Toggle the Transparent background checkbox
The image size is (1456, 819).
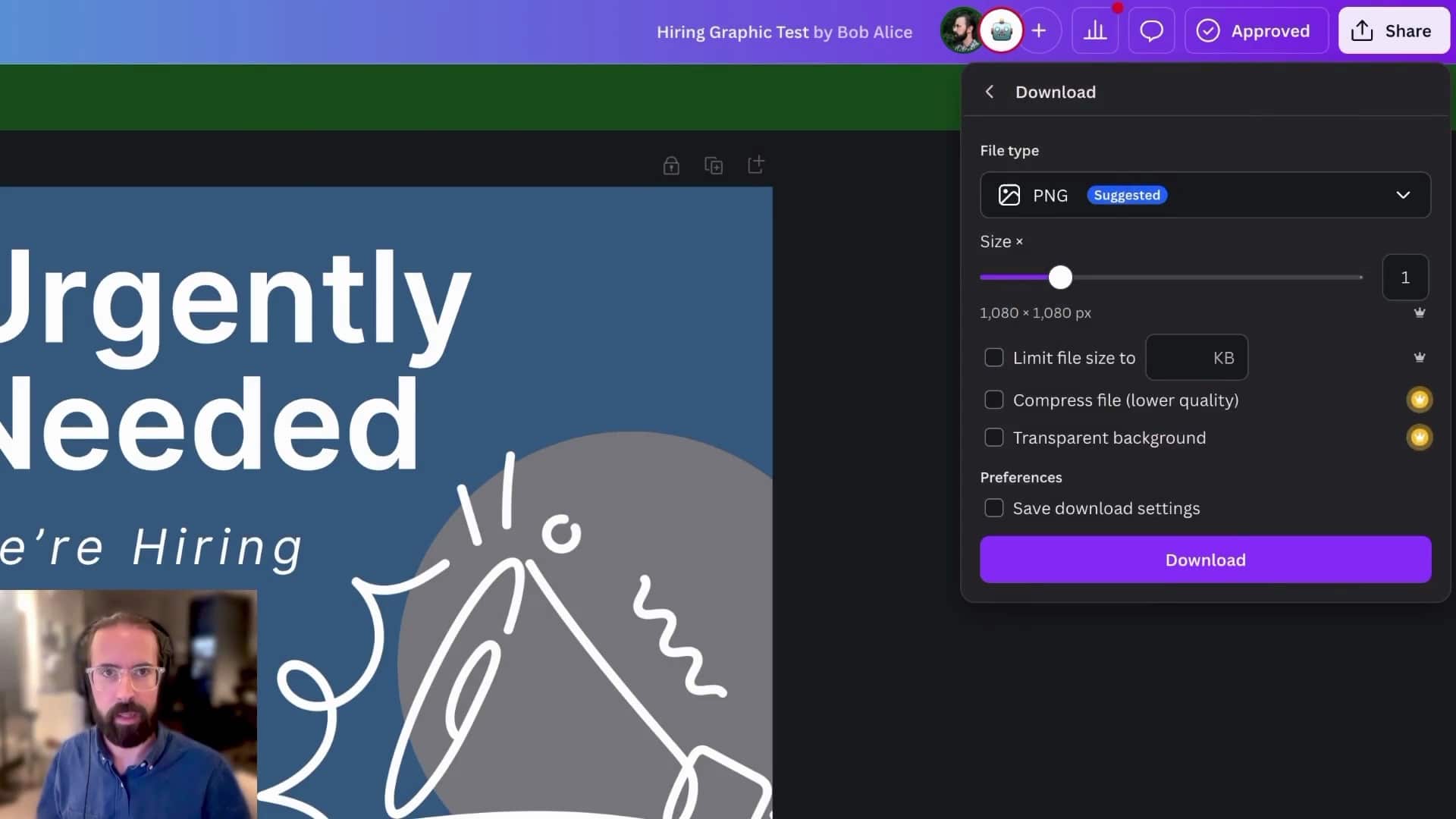[993, 438]
